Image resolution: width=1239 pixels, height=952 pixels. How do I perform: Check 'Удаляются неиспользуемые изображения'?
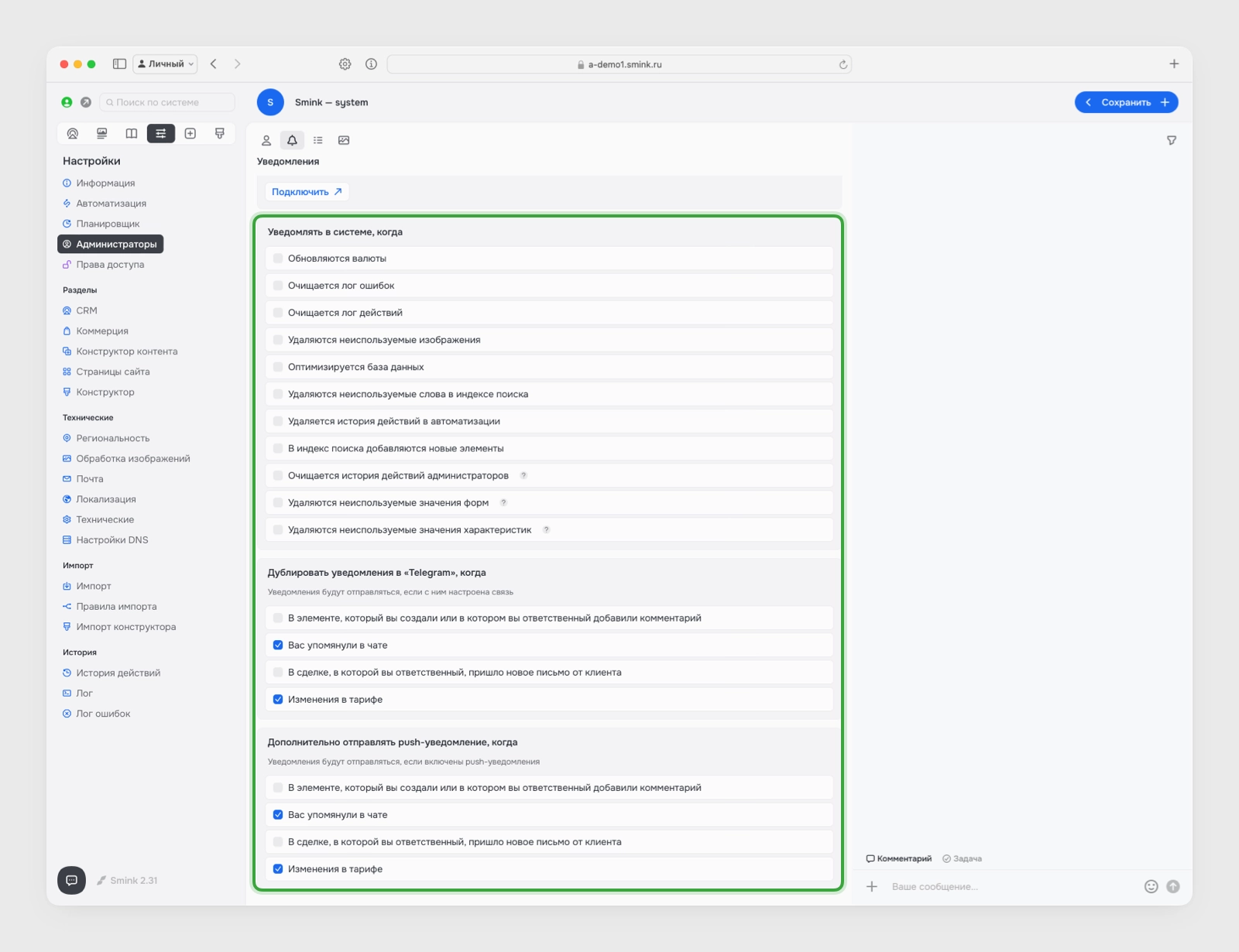278,340
